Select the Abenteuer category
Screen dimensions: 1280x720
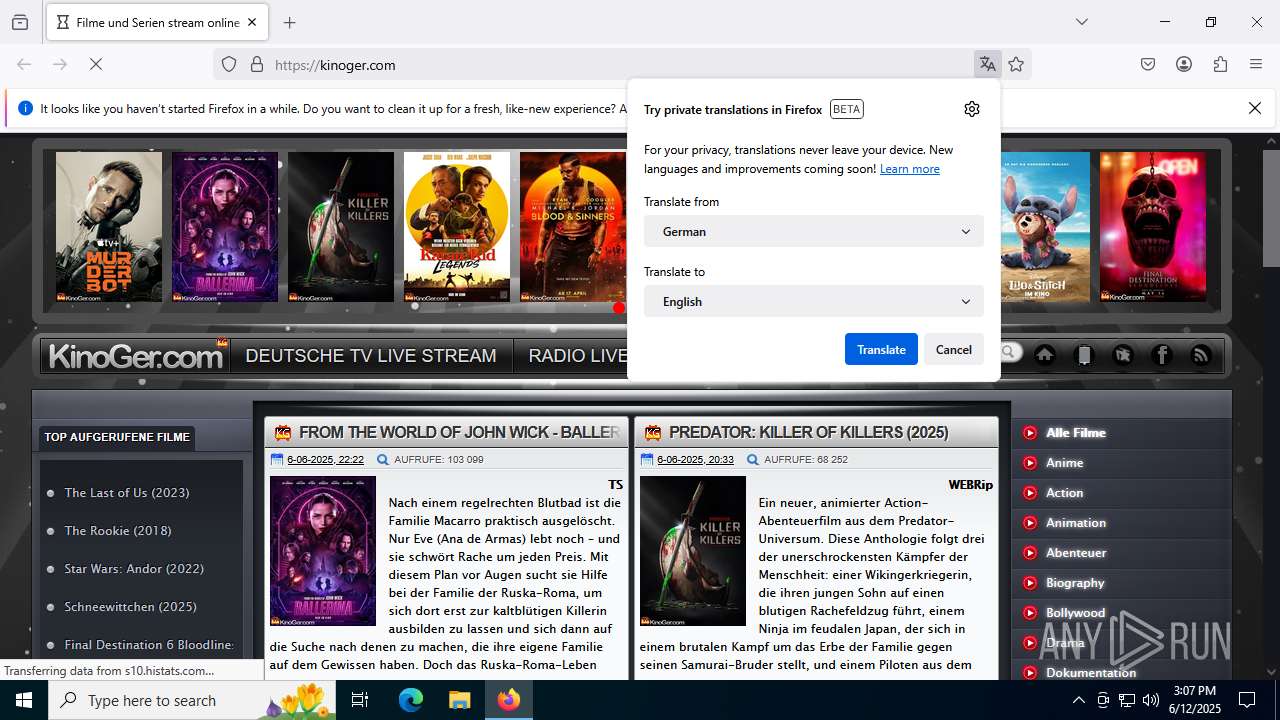(x=1076, y=553)
